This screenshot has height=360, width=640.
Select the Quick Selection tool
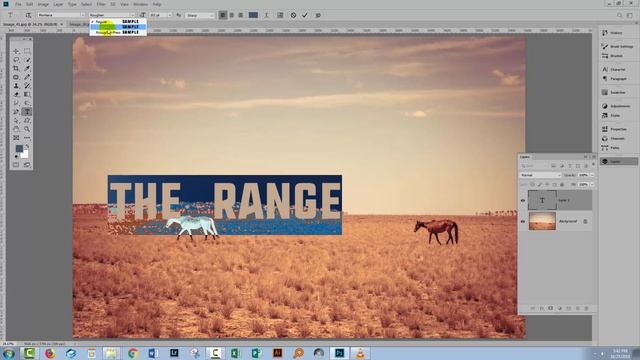[x=27, y=60]
